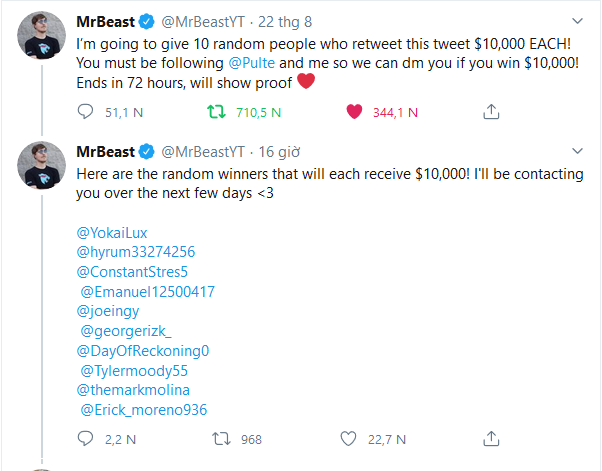Open more options on winners tweet
602x471 pixels.
[577, 151]
